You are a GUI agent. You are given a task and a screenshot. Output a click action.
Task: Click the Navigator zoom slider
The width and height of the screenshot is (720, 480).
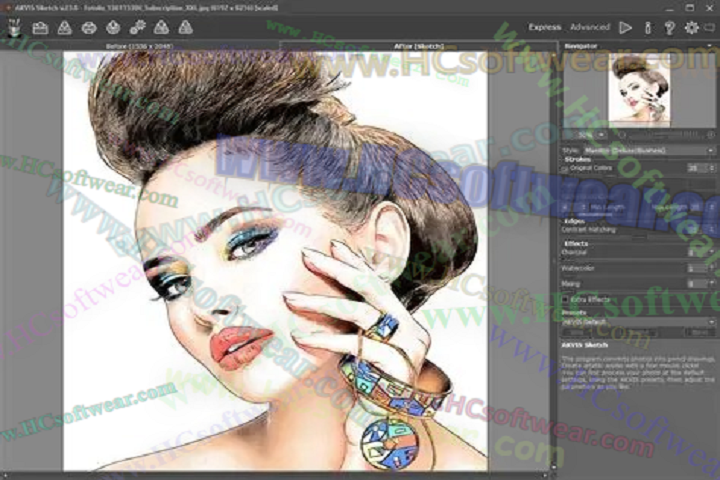pos(666,135)
